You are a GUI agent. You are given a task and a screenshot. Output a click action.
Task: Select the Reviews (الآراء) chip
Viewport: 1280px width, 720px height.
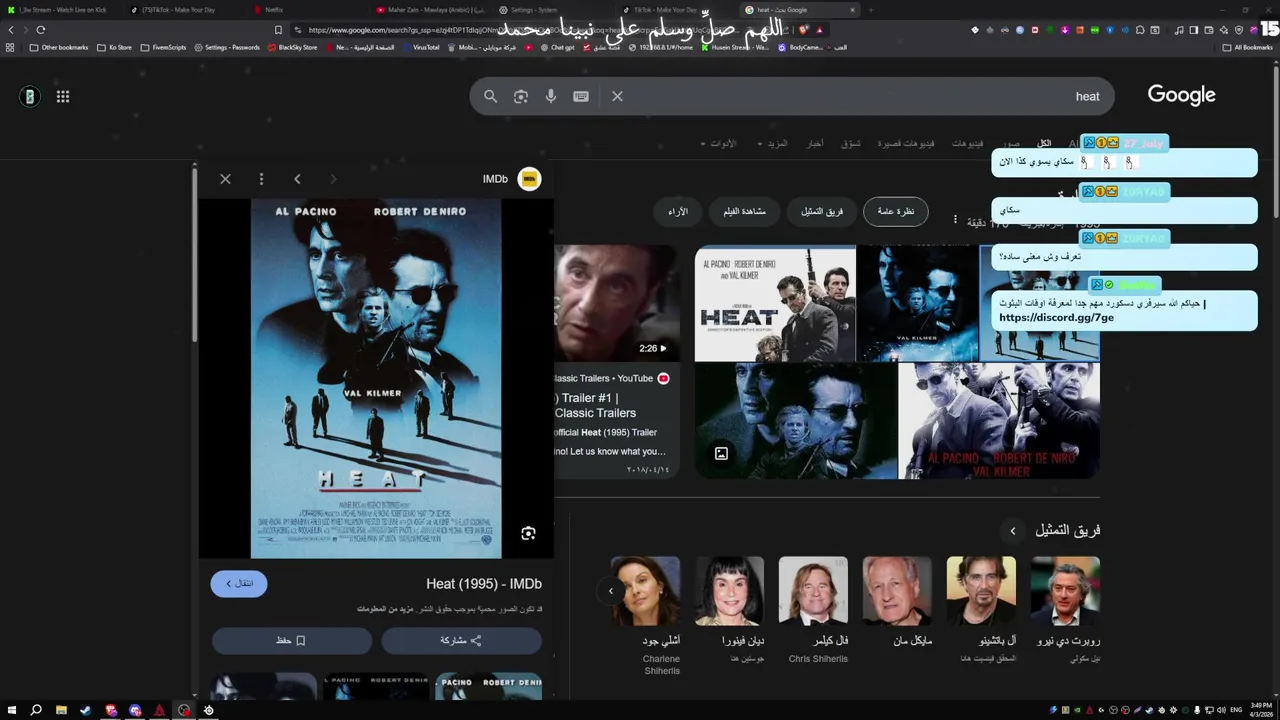tap(678, 211)
